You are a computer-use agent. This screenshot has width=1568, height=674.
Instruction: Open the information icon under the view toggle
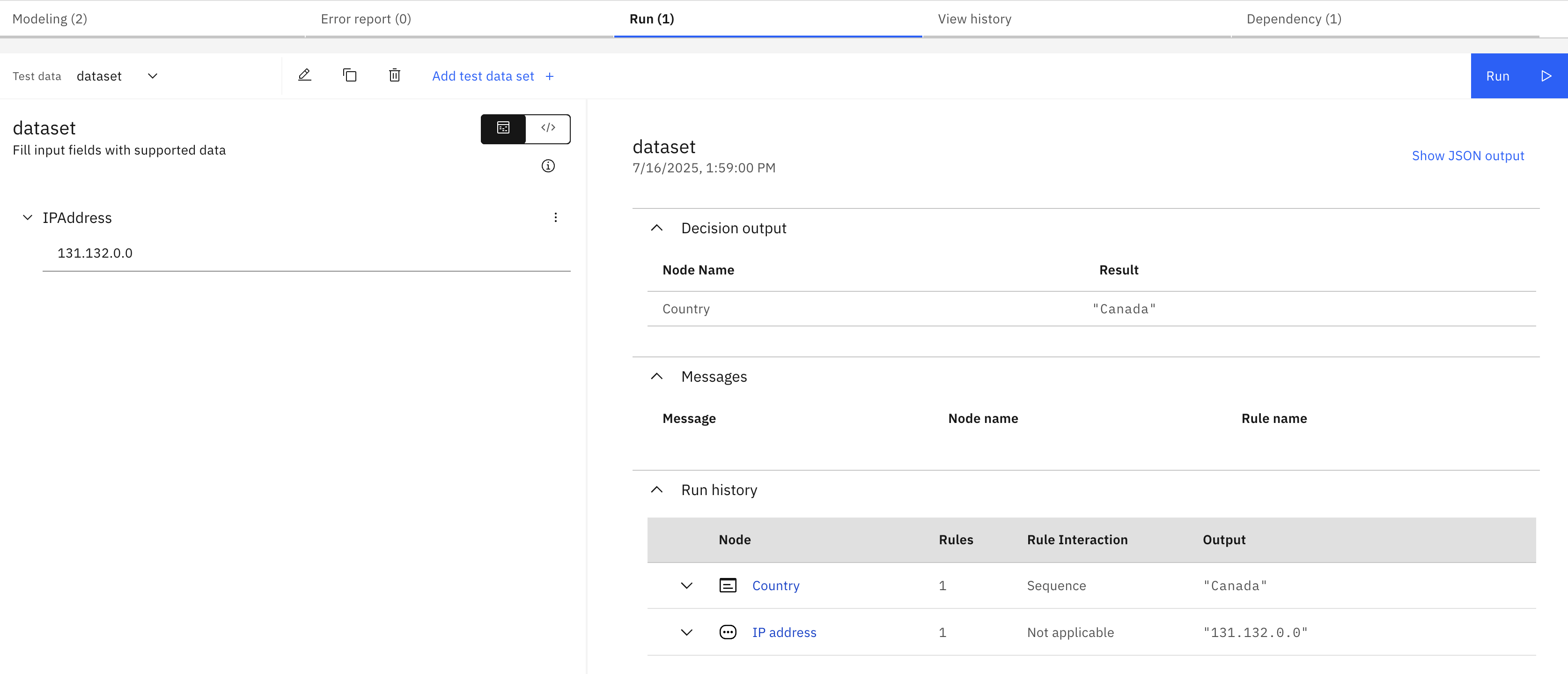(x=548, y=166)
